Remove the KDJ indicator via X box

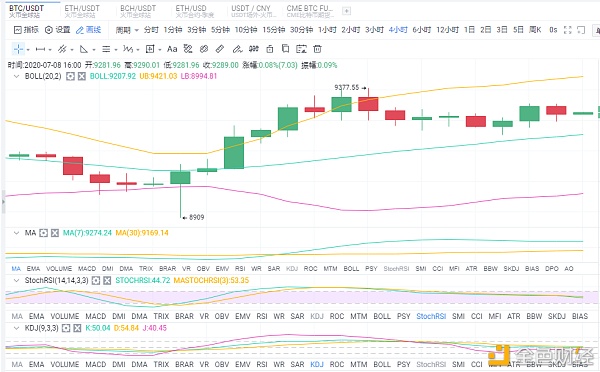click(x=77, y=328)
